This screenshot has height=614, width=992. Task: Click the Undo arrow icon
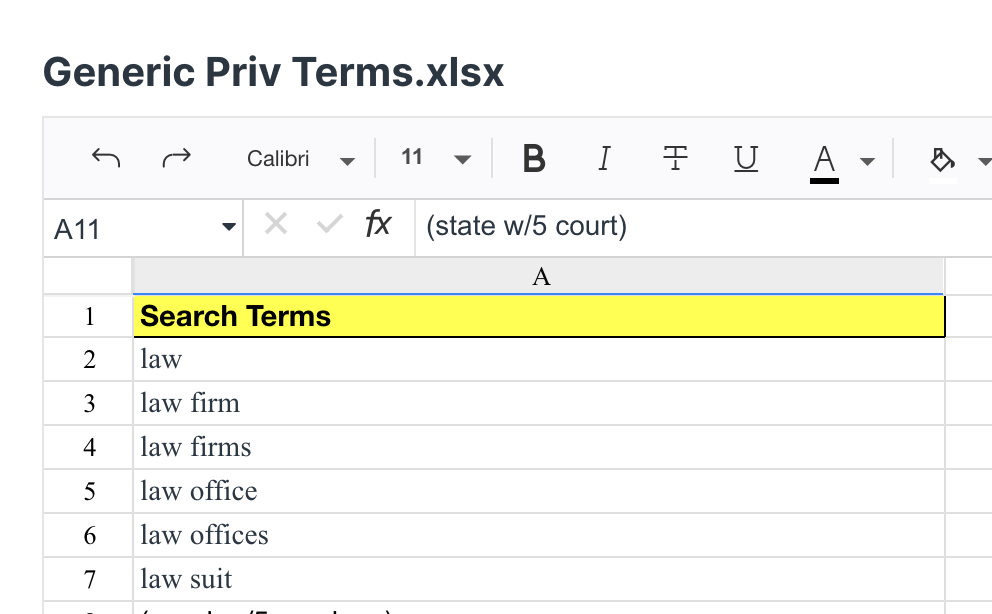point(106,158)
